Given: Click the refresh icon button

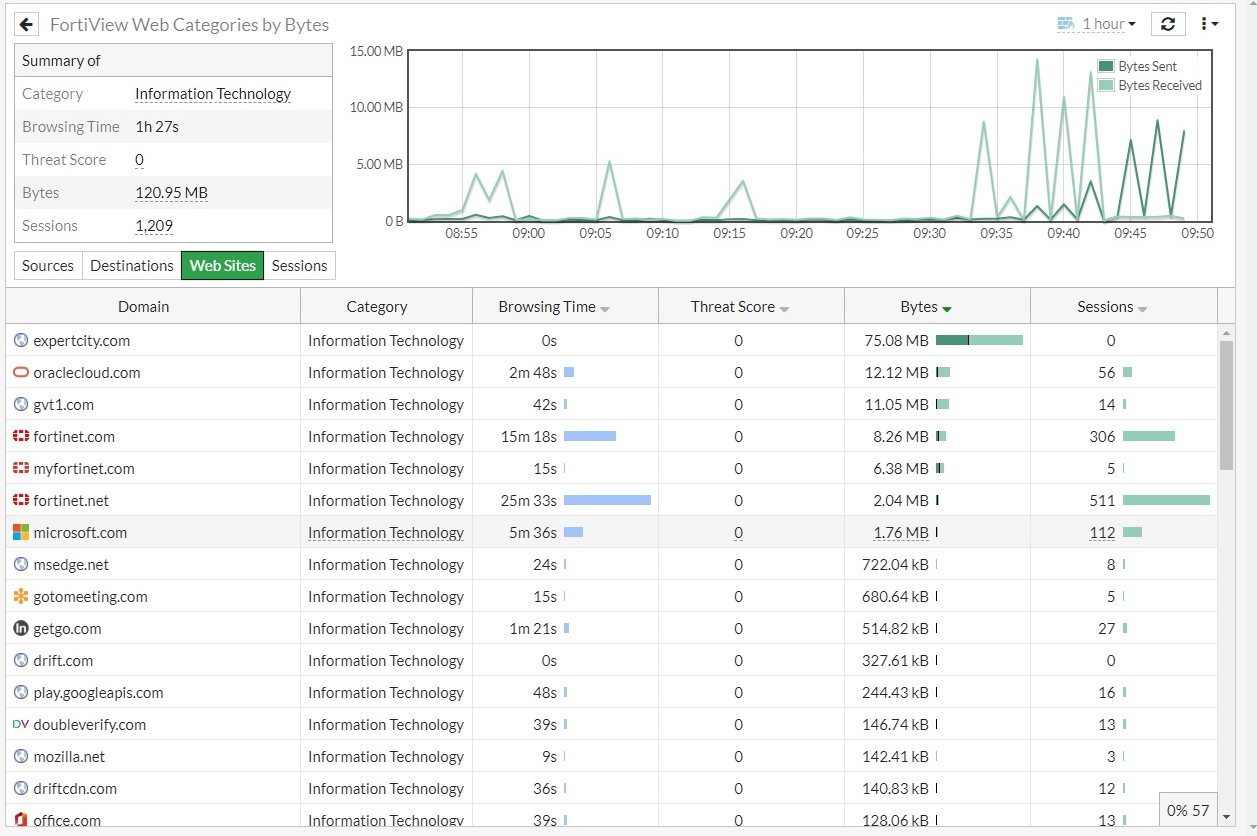Looking at the screenshot, I should [1168, 24].
